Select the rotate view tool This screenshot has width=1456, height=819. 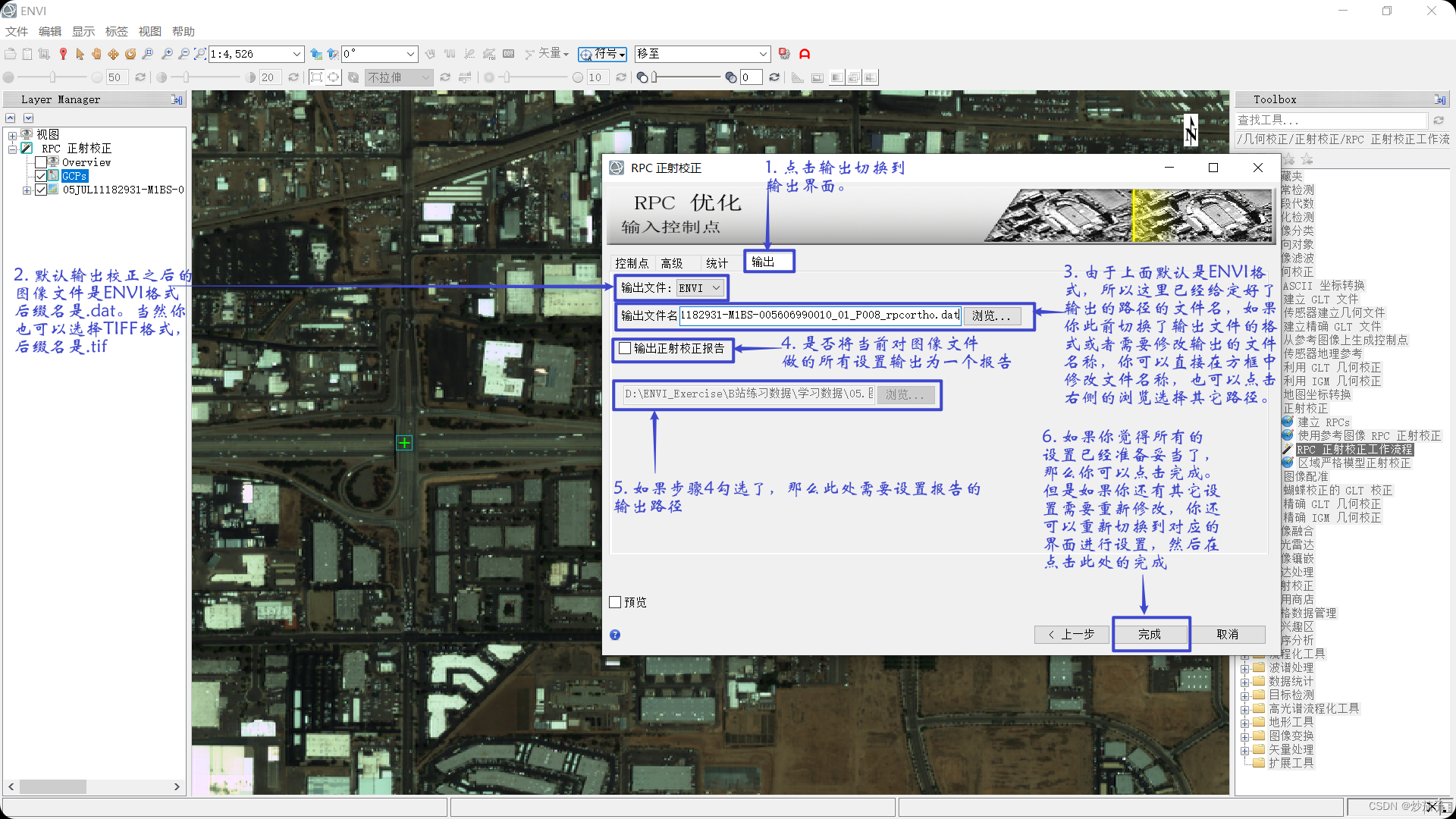coord(130,54)
